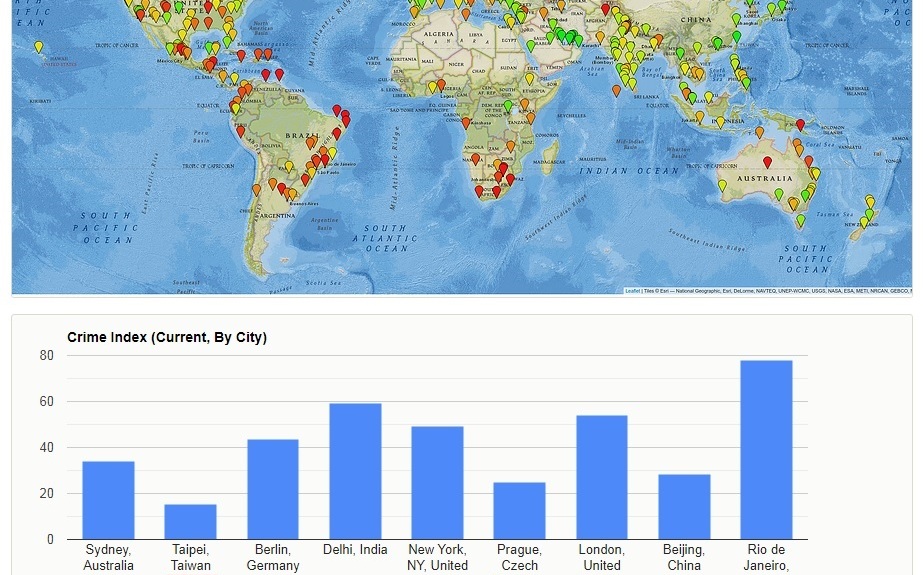Select the London bar in chart
Image resolution: width=923 pixels, height=575 pixels.
pyautogui.click(x=602, y=477)
